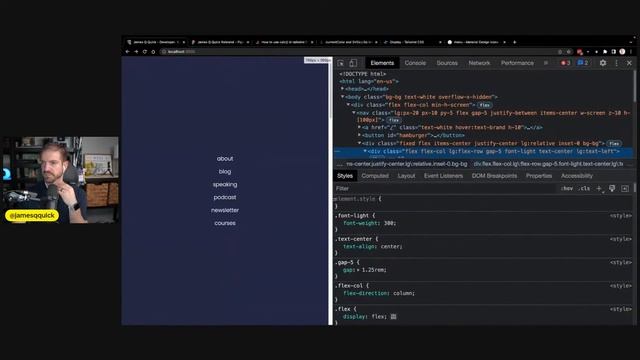
Task: Switch to the Console tab
Action: click(415, 63)
